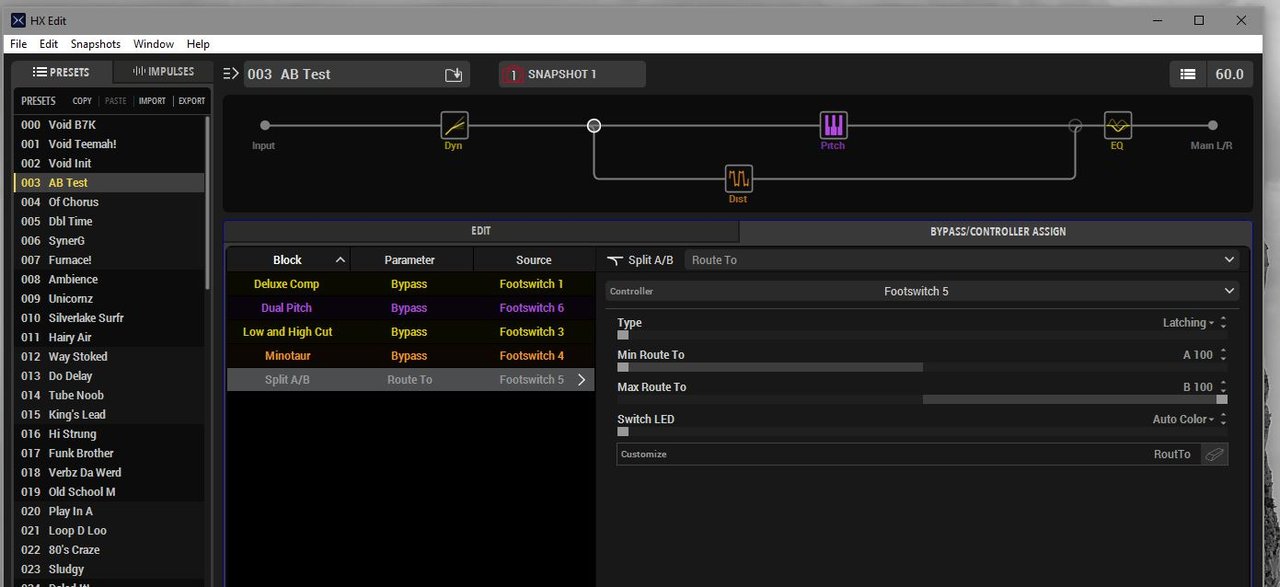1280x587 pixels.
Task: Click the Max Route To stepper arrows
Action: coord(1223,387)
